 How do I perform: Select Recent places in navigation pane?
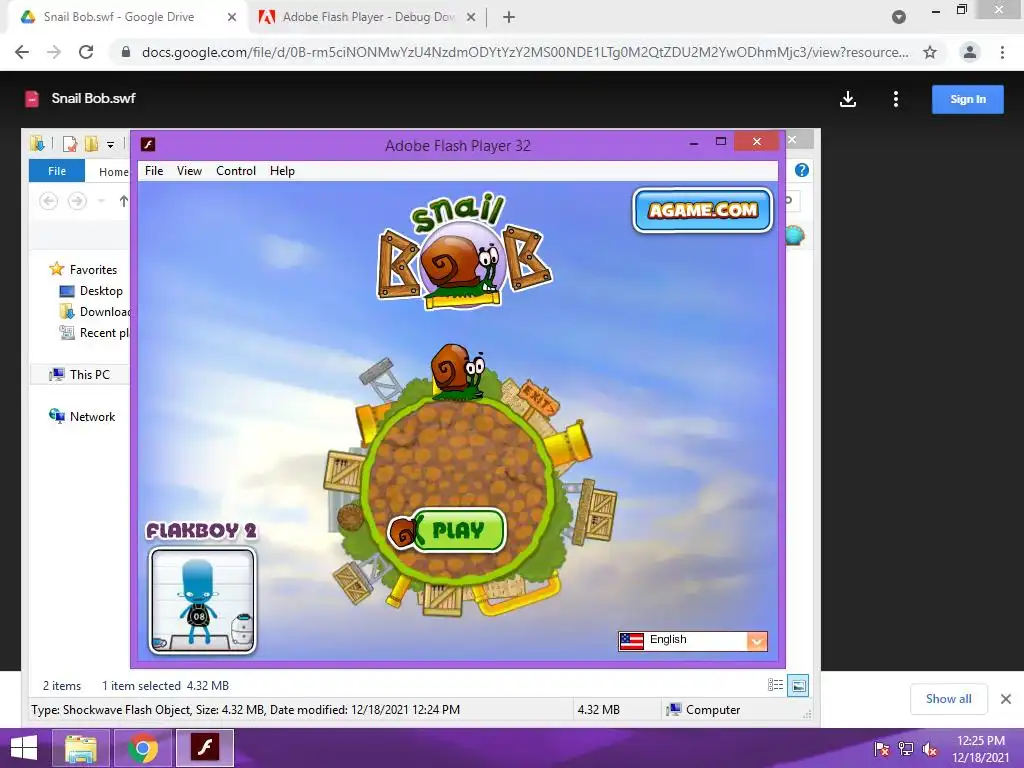(x=95, y=332)
